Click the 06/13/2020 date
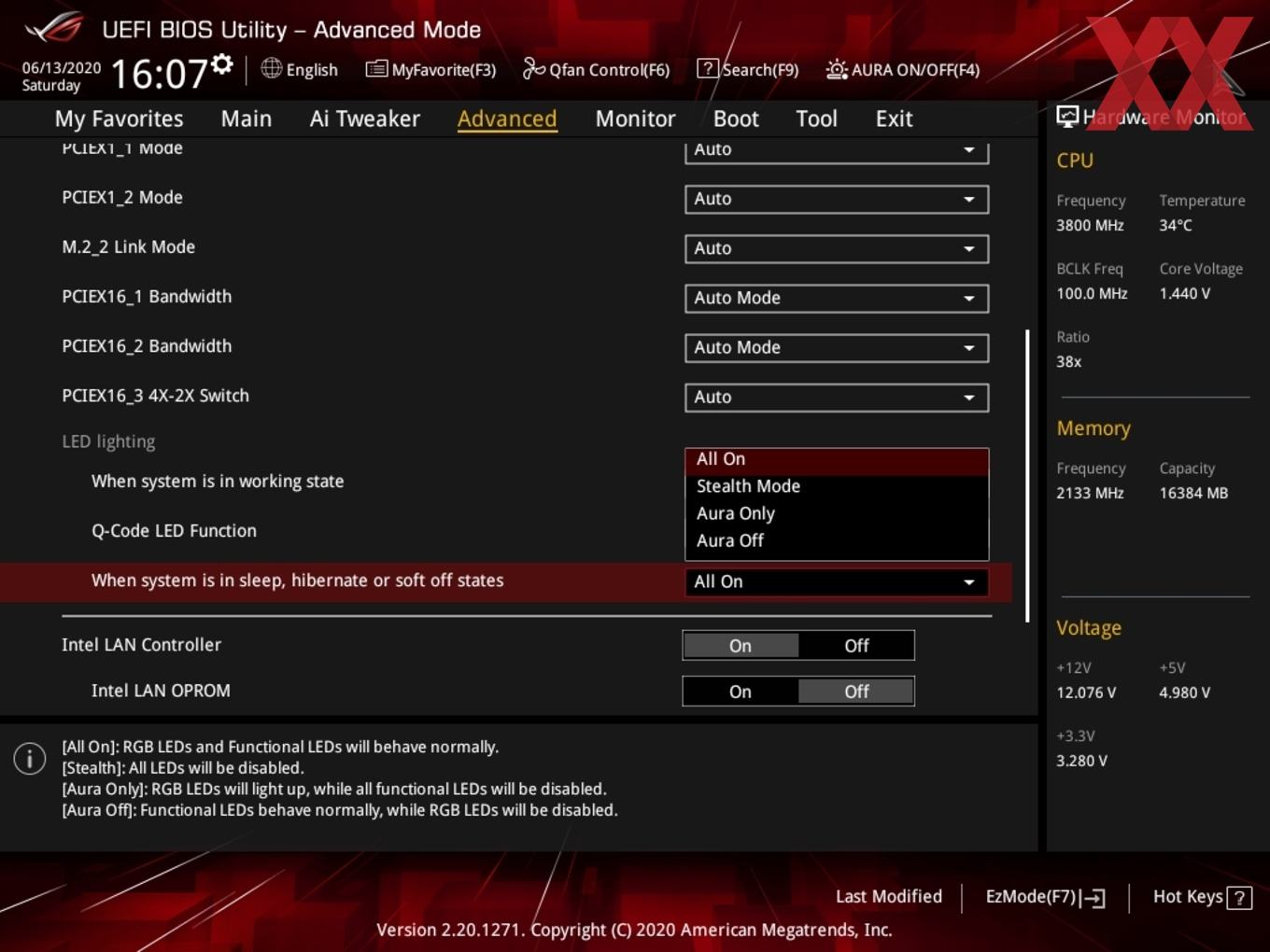Viewport: 1270px width, 952px height. 62,68
